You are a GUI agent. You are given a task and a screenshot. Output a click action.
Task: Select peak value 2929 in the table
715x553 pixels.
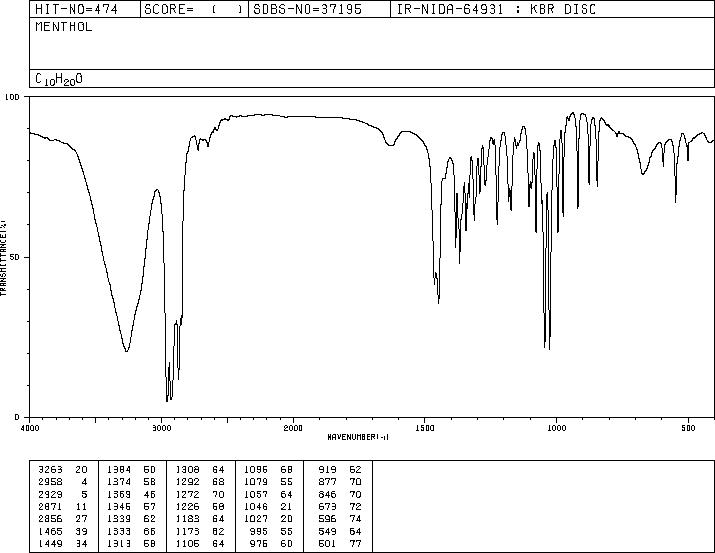[50, 494]
